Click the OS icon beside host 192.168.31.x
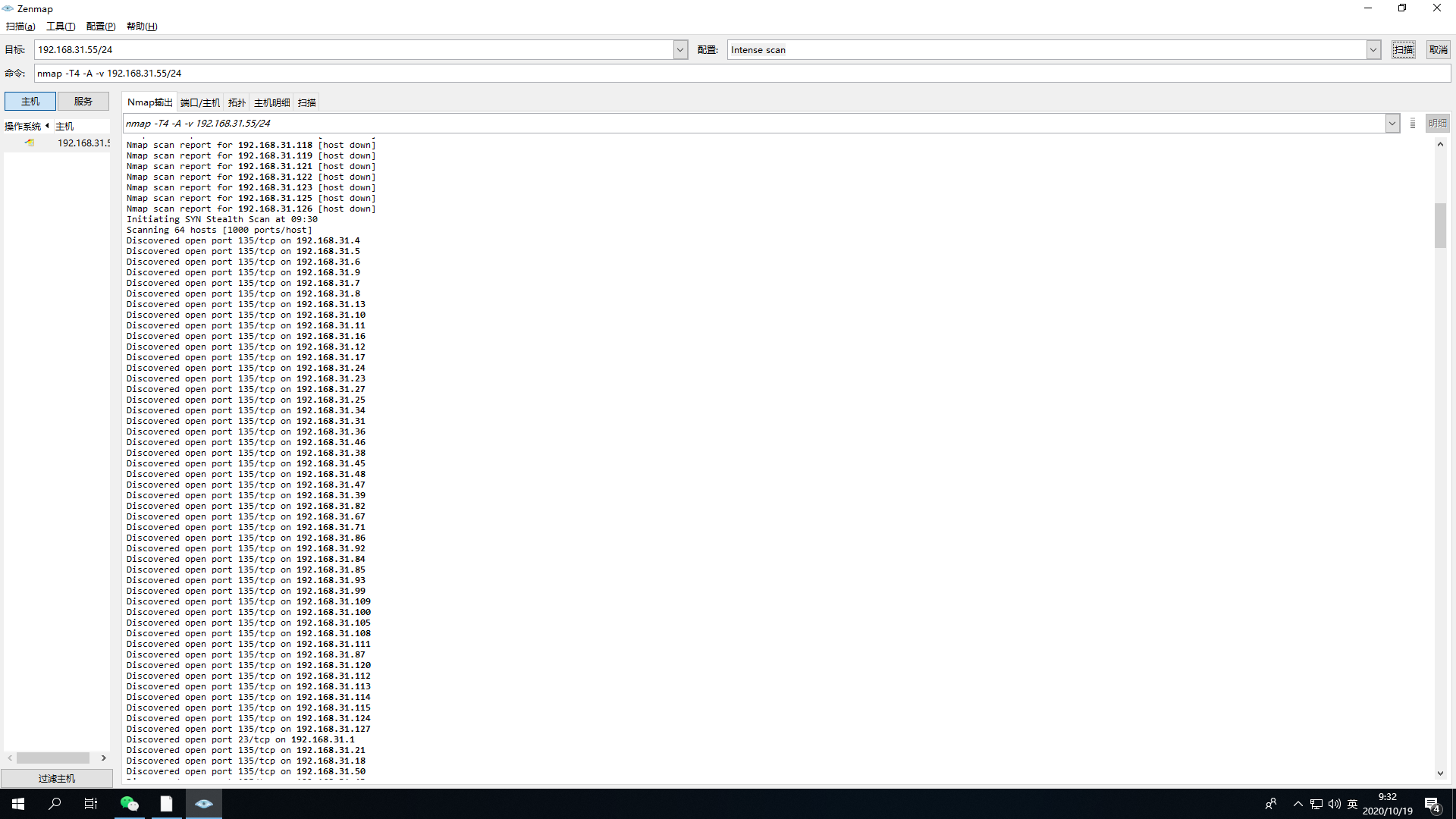The width and height of the screenshot is (1456, 819). pyautogui.click(x=30, y=143)
